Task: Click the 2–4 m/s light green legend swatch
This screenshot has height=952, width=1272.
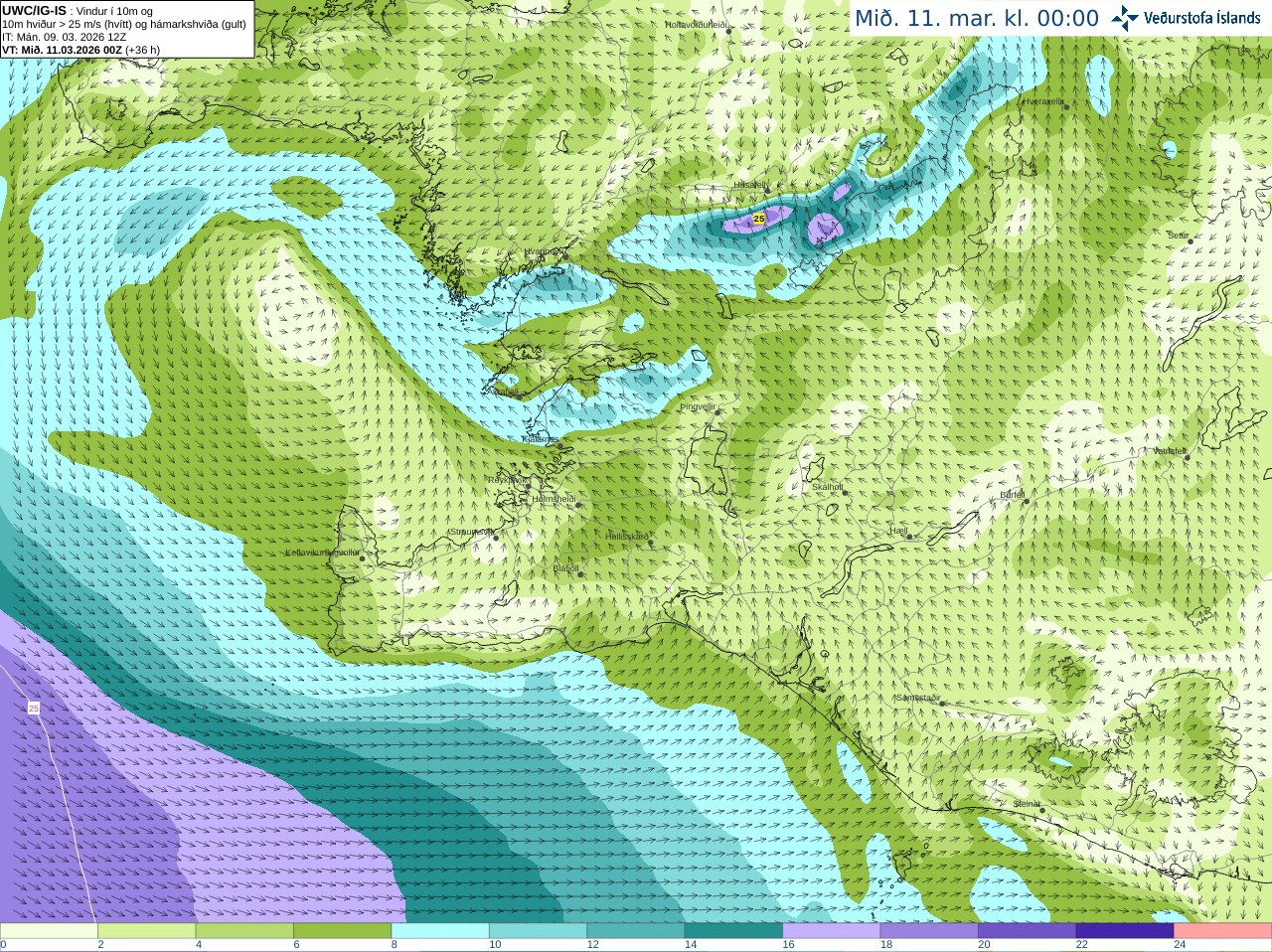Action: click(x=146, y=931)
